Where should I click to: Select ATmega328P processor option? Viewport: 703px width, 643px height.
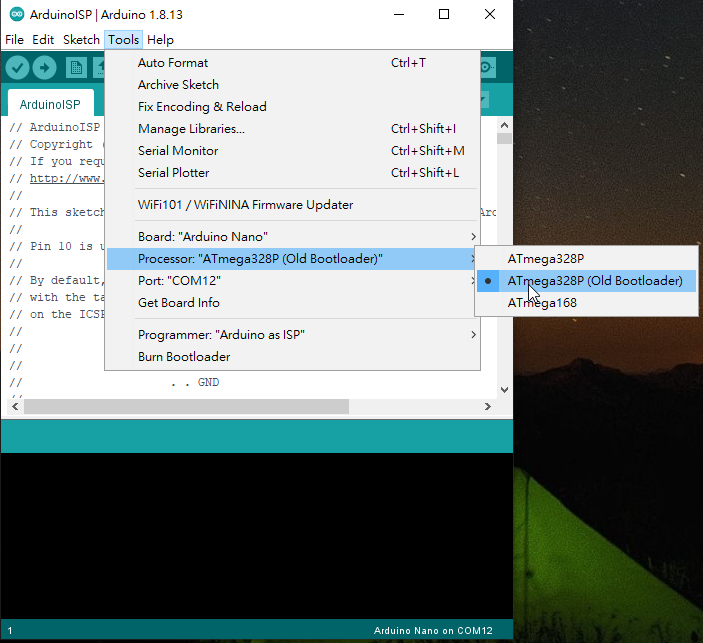(545, 259)
